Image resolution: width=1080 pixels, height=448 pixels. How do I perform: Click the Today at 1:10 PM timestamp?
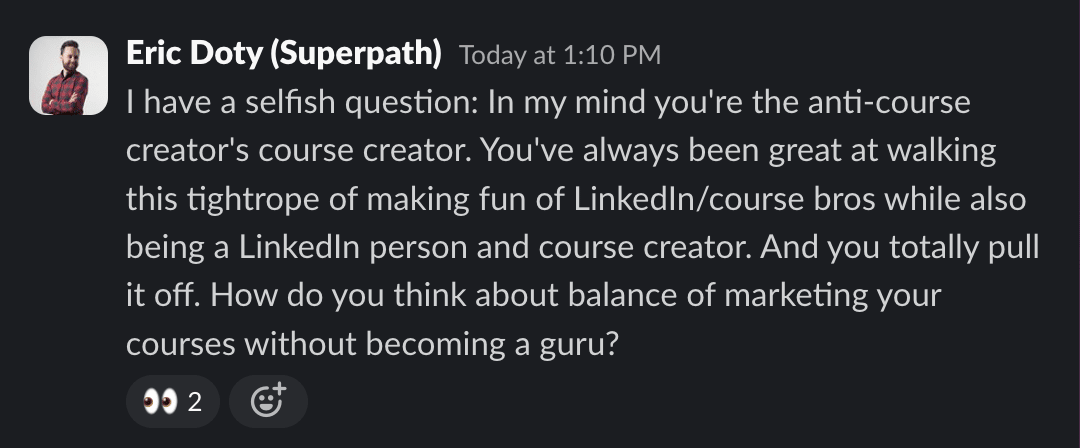point(560,55)
